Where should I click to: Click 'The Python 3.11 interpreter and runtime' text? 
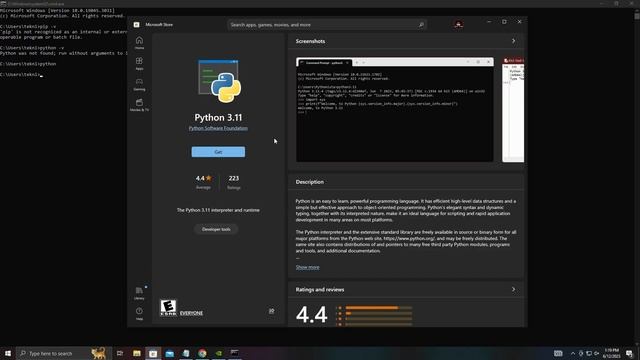click(x=218, y=210)
